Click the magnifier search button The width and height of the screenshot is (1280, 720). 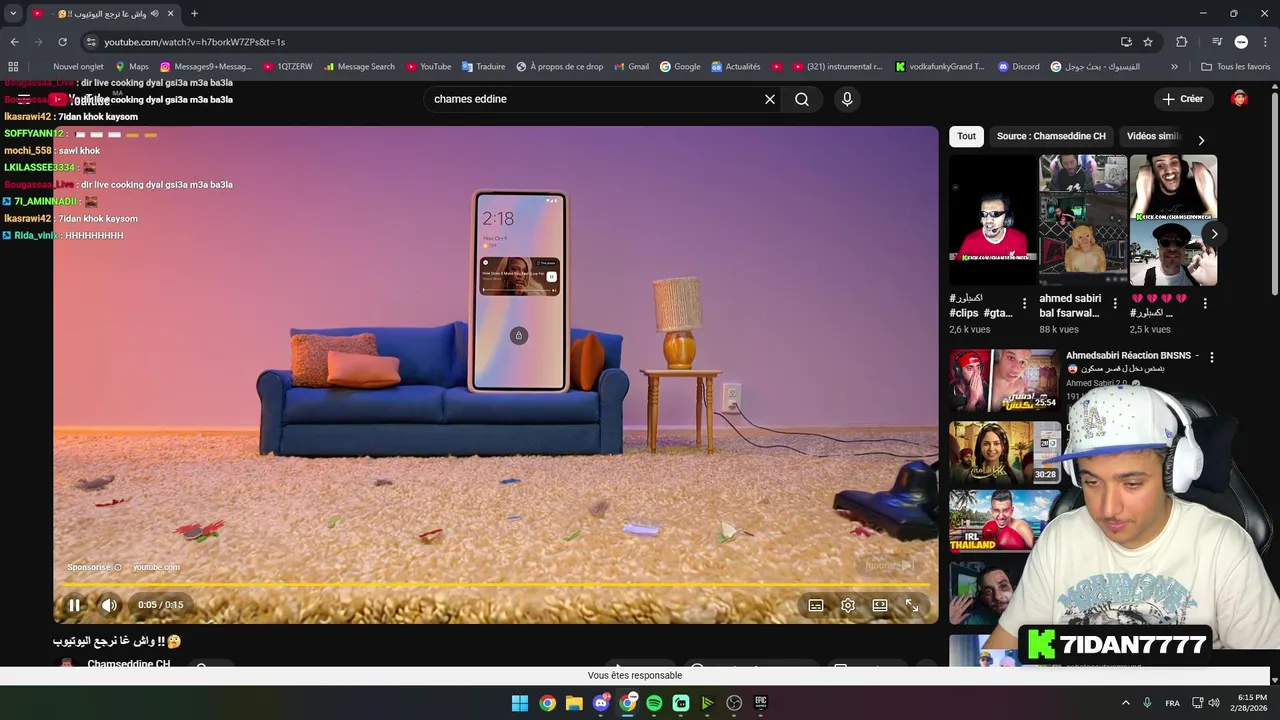click(802, 99)
